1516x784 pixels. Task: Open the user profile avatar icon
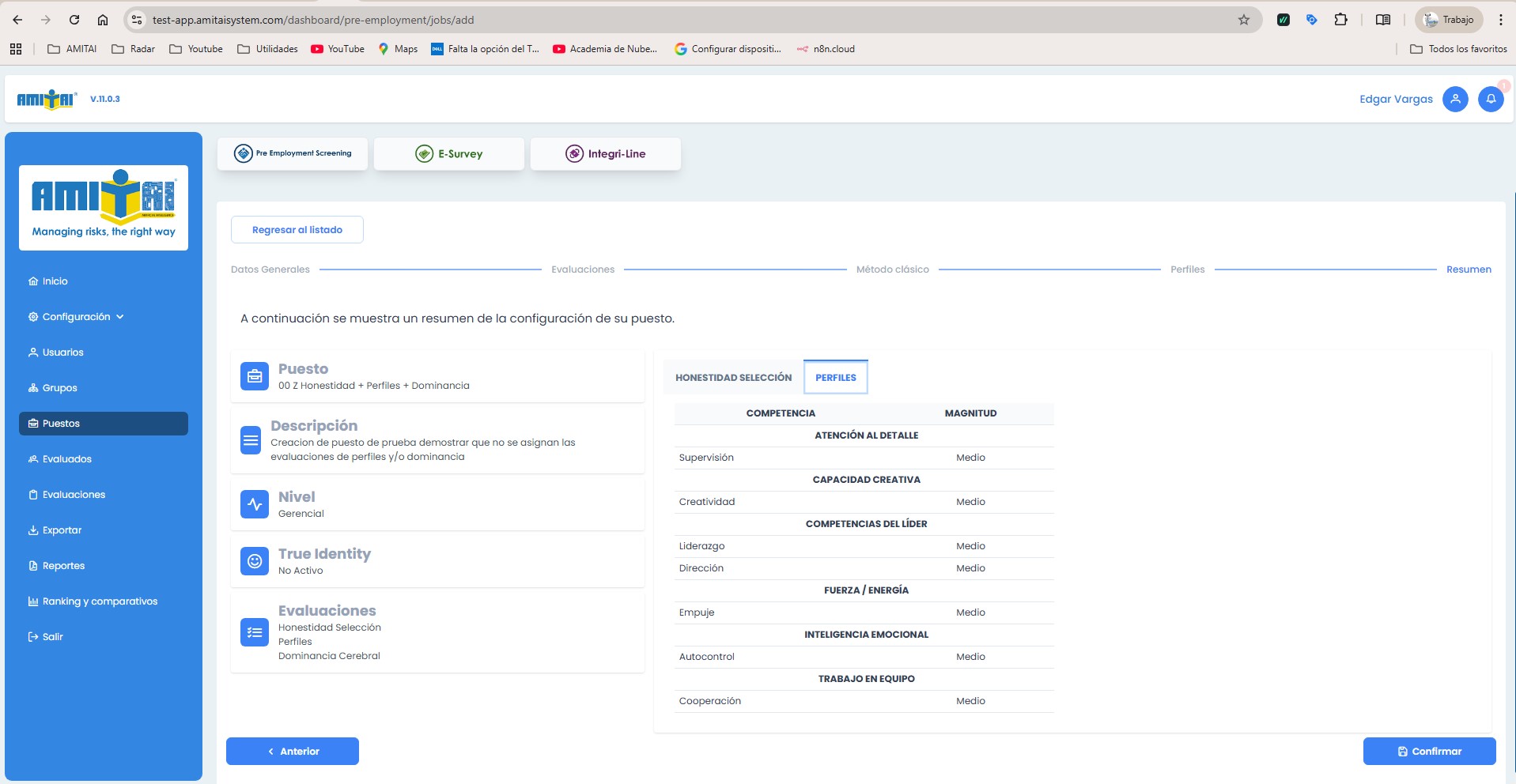pyautogui.click(x=1454, y=100)
